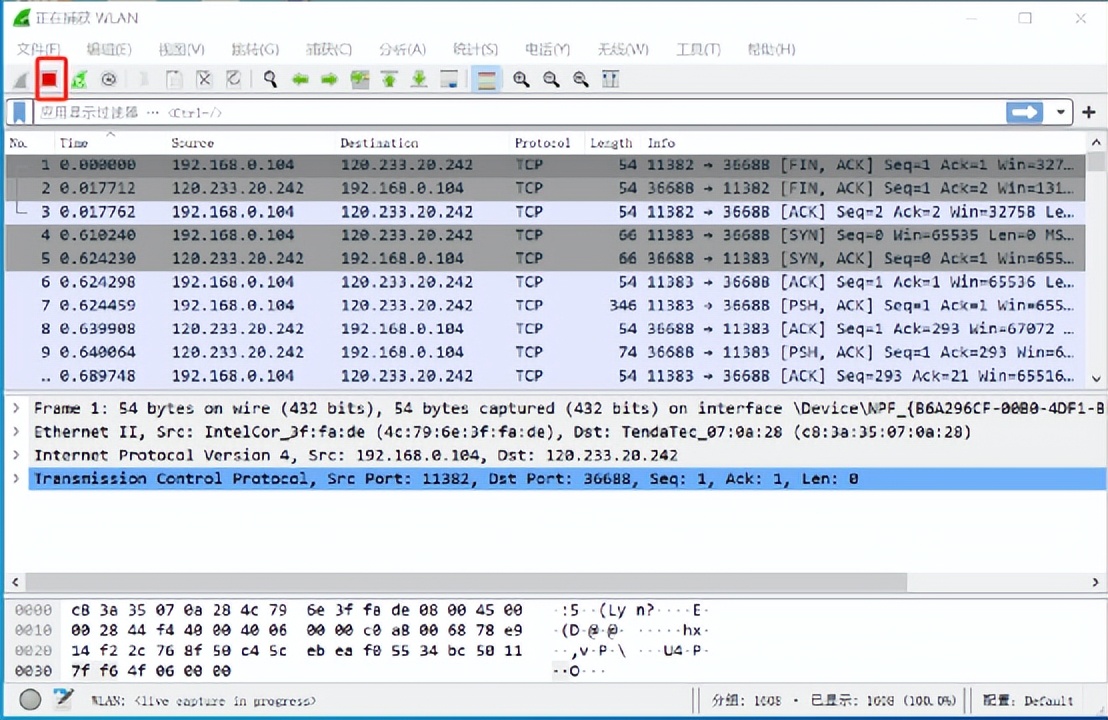Zoom in on packet list text

pos(520,79)
